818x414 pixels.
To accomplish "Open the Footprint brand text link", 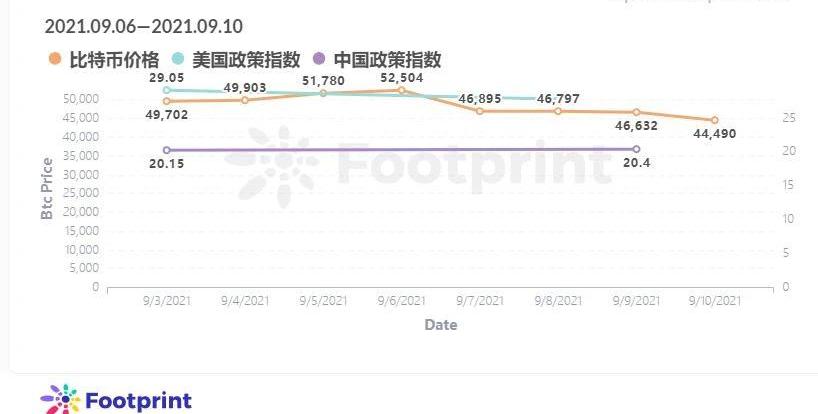I will click(138, 401).
